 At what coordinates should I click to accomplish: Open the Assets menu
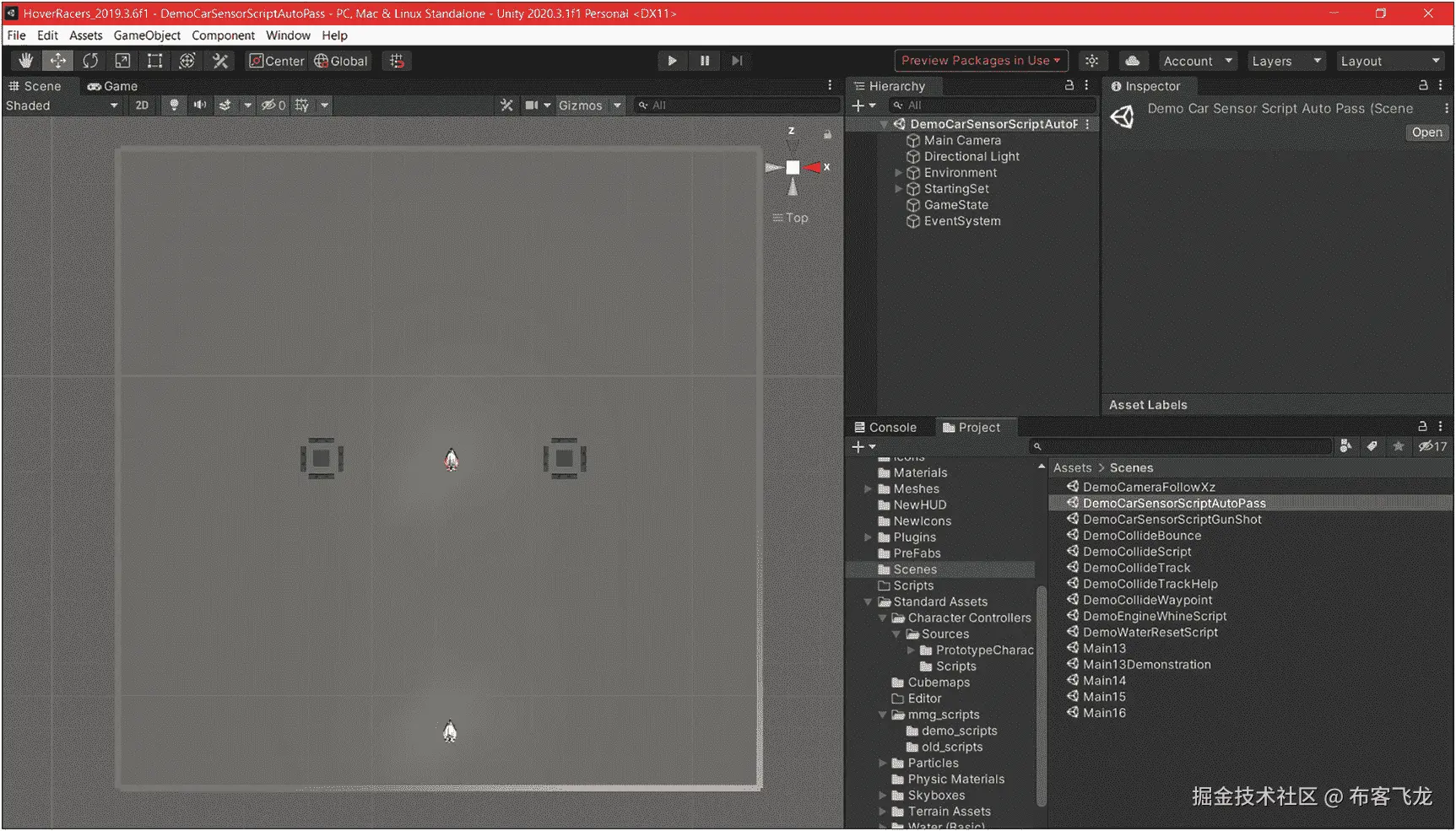pyautogui.click(x=85, y=35)
